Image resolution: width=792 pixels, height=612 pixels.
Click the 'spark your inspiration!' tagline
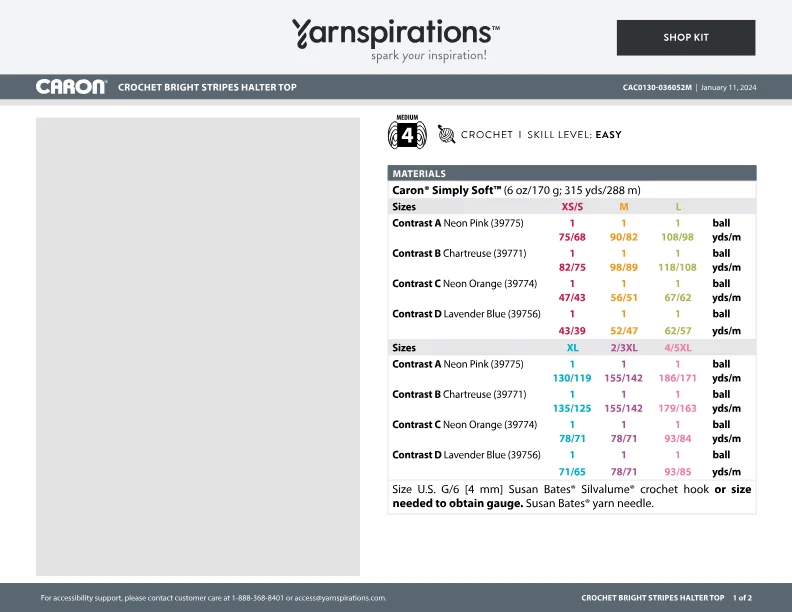(x=429, y=56)
